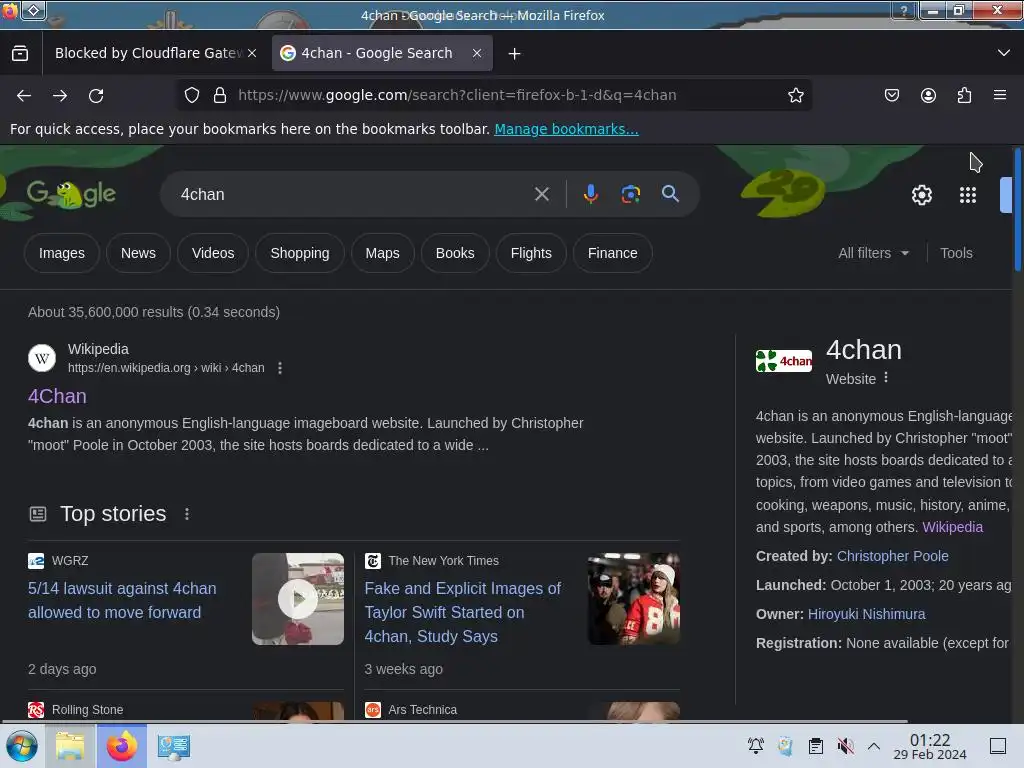
Task: Open the Extensions puzzle icon
Action: [x=964, y=95]
